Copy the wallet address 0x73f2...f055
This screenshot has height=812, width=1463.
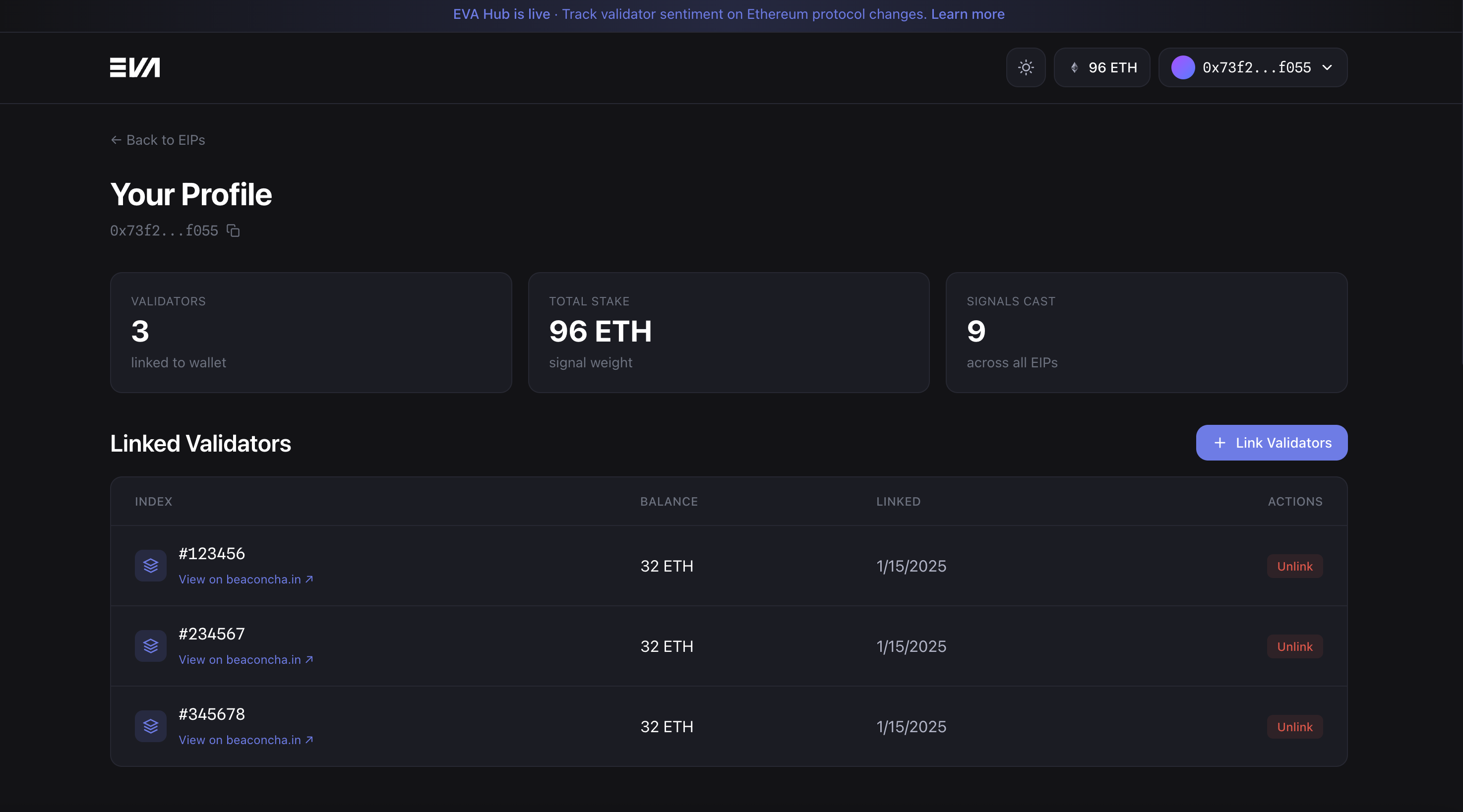pyautogui.click(x=233, y=231)
